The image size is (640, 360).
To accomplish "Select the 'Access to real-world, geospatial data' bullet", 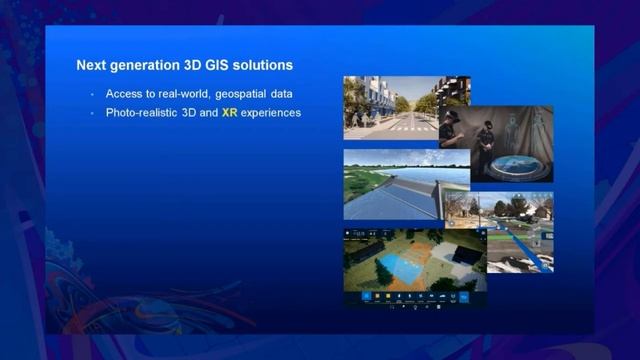I will [199, 94].
